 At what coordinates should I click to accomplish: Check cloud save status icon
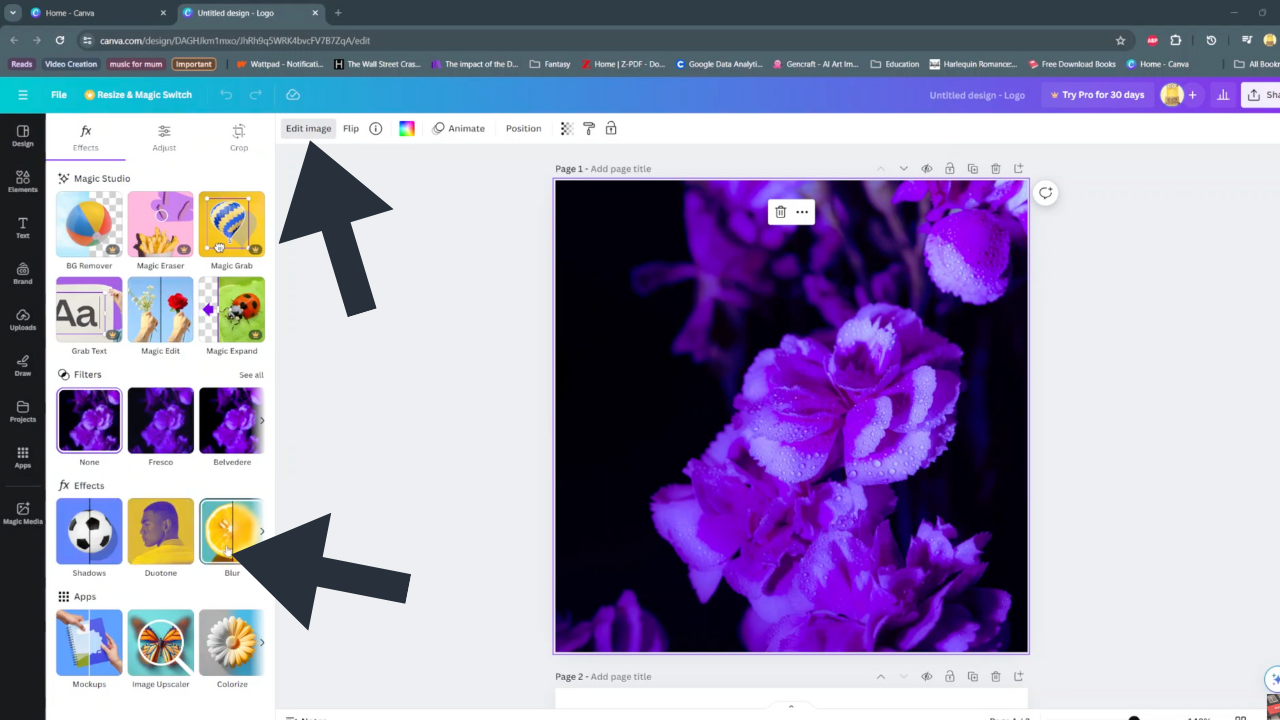(293, 95)
